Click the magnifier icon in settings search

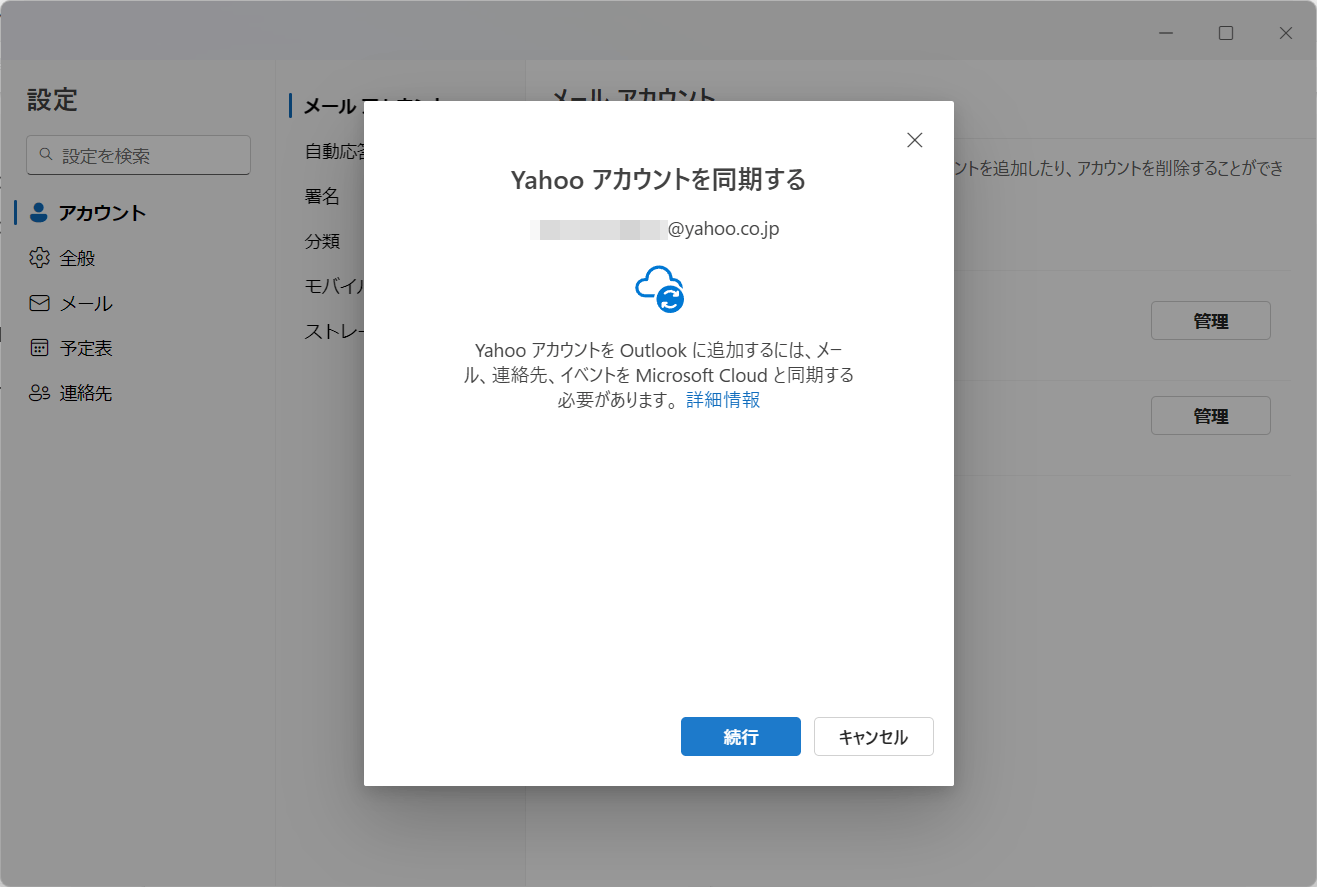click(45, 155)
